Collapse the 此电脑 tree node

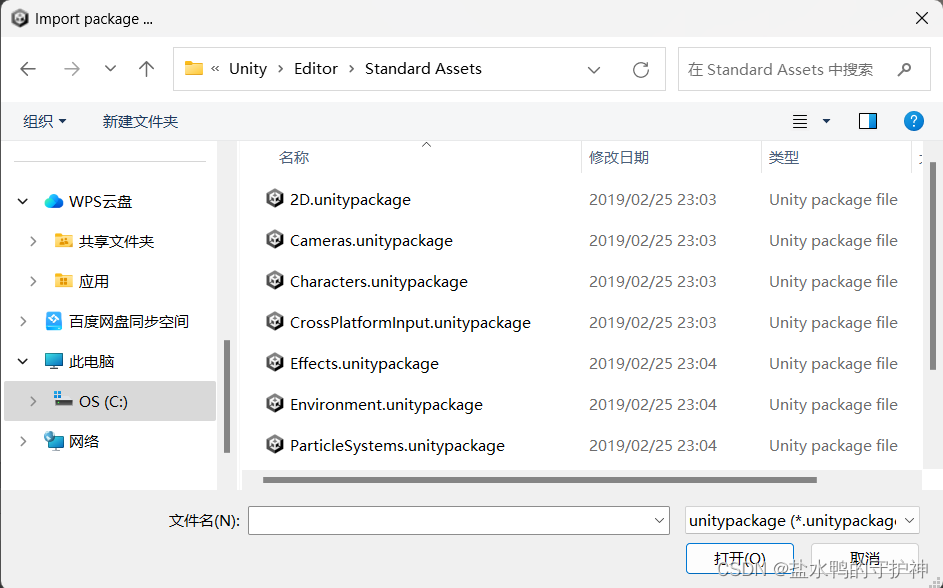(23, 361)
